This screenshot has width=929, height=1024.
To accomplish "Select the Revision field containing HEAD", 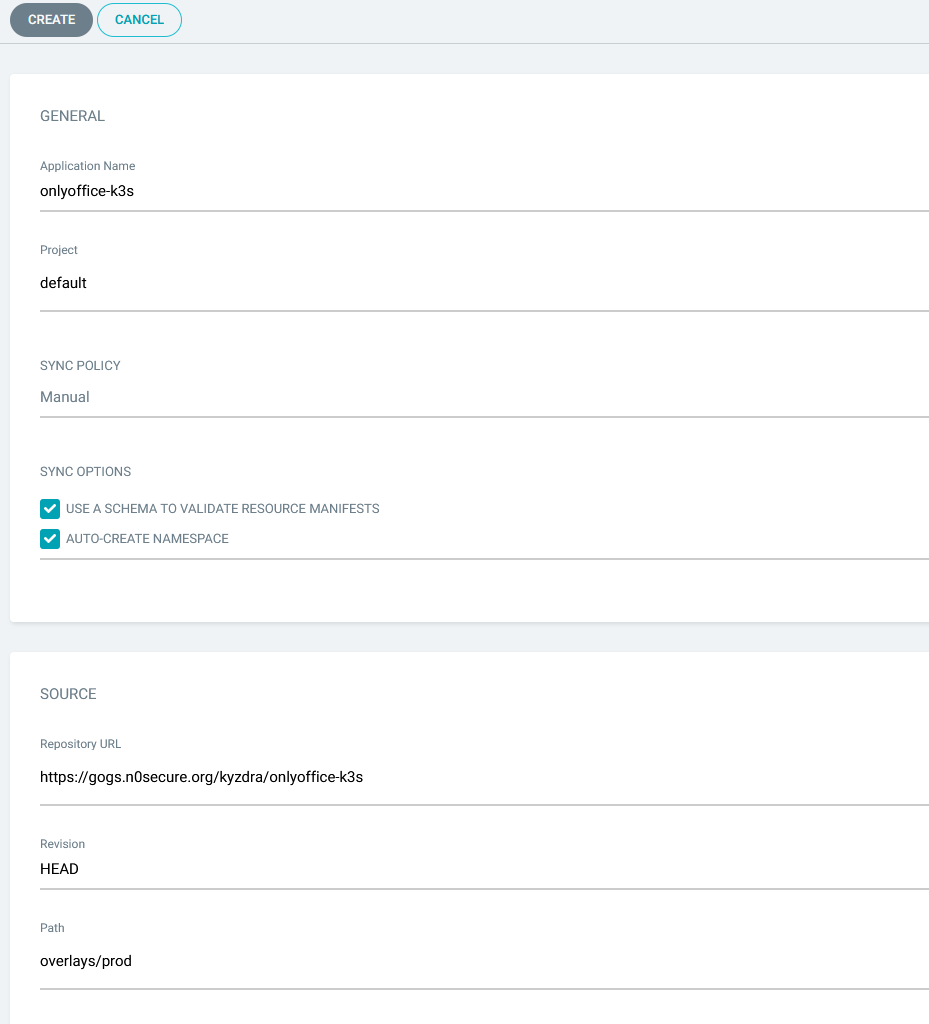I will [x=484, y=869].
